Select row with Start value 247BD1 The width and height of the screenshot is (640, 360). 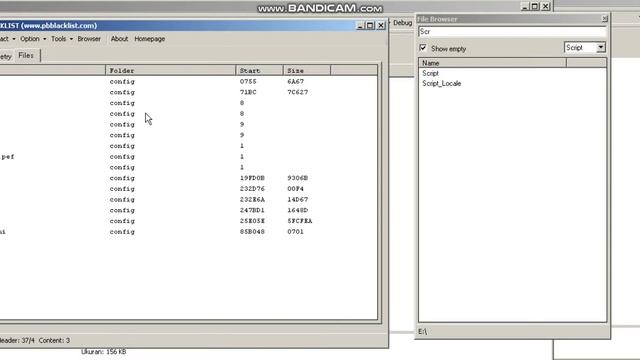point(252,210)
